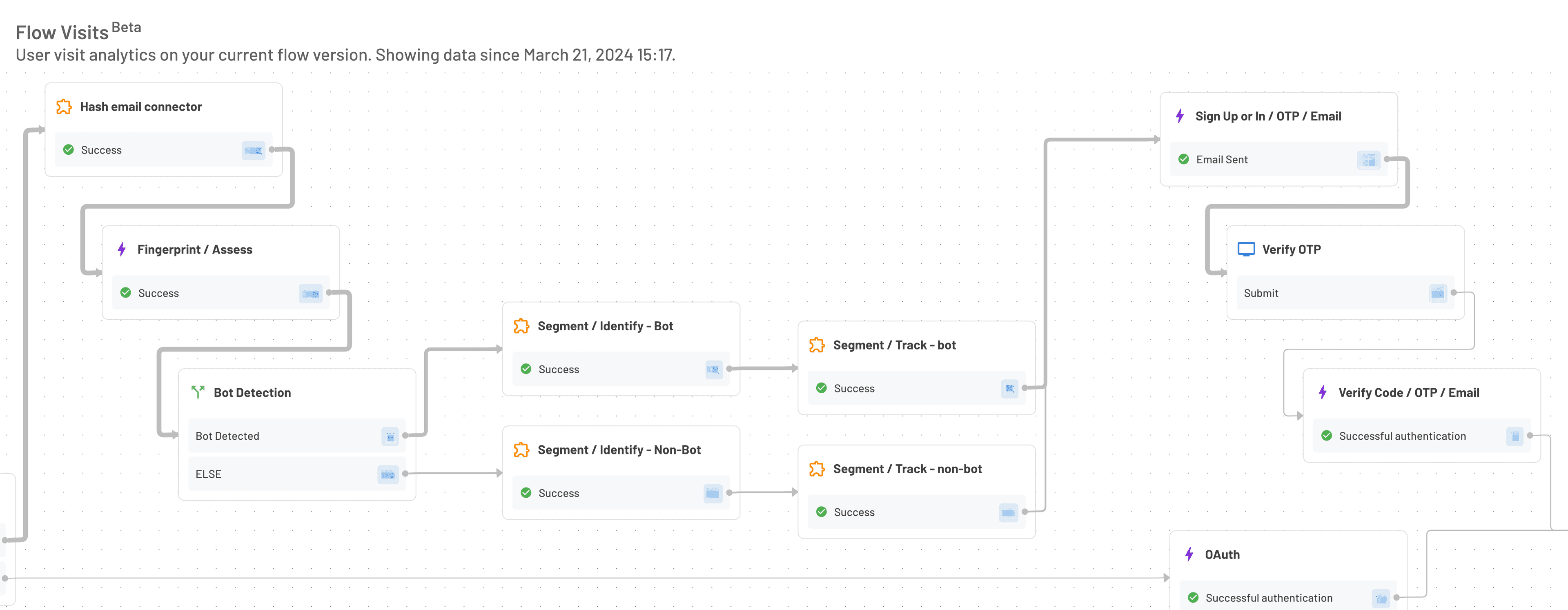Click the monitor icon on the Verify OTP node

click(1247, 248)
